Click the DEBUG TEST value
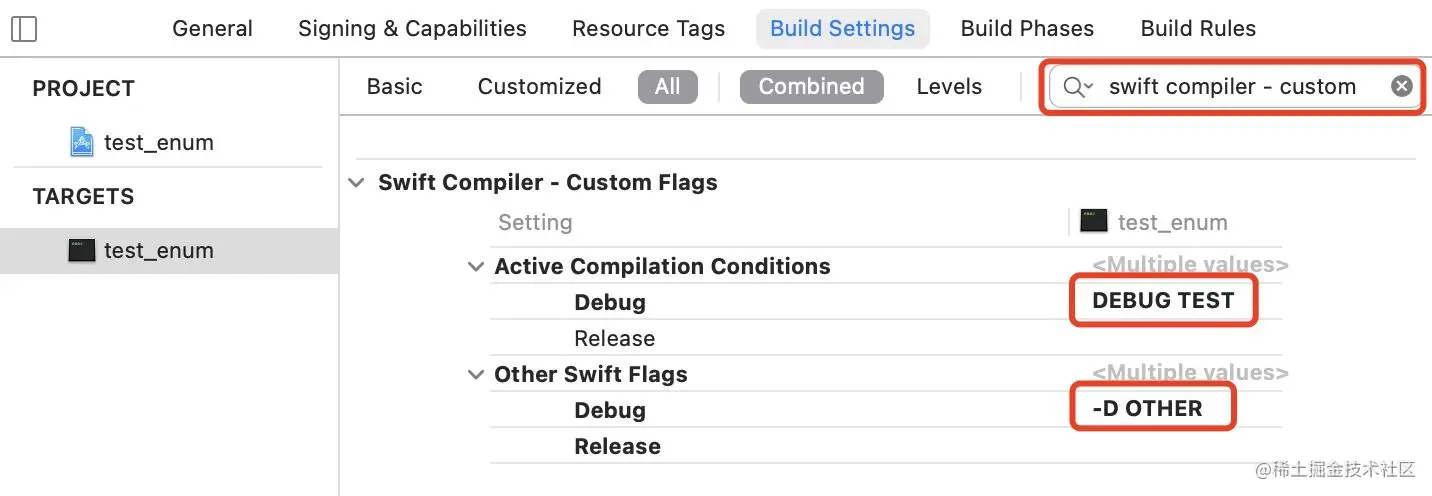Viewport: 1432px width, 496px height. (x=1163, y=301)
